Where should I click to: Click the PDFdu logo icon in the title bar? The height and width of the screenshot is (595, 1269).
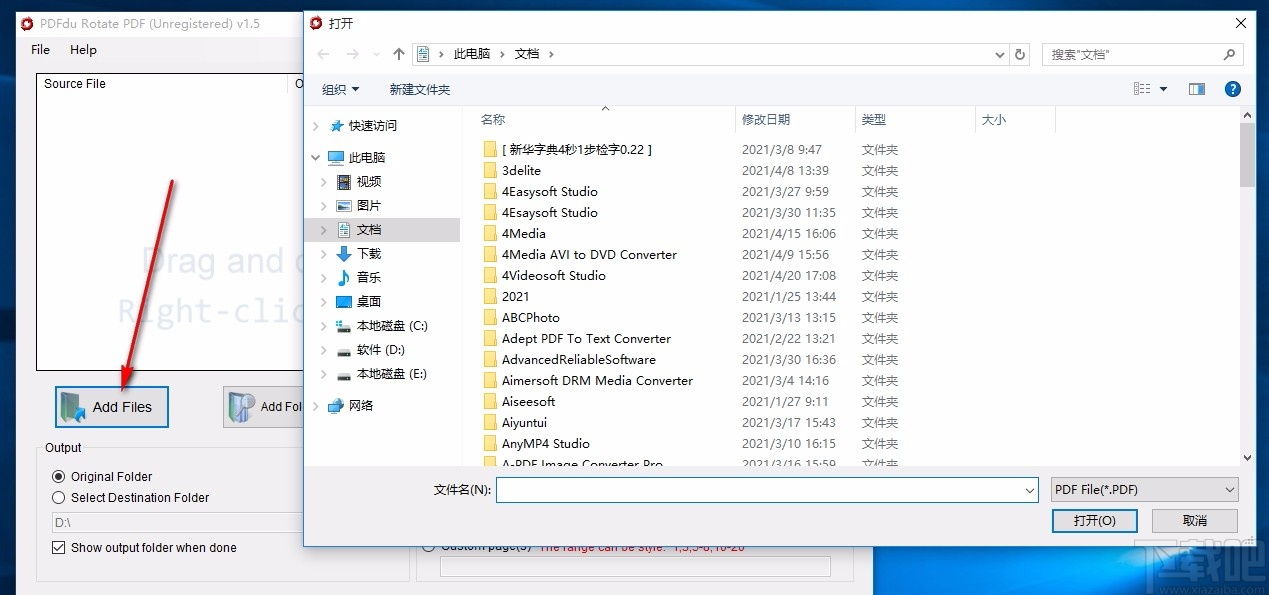[25, 23]
